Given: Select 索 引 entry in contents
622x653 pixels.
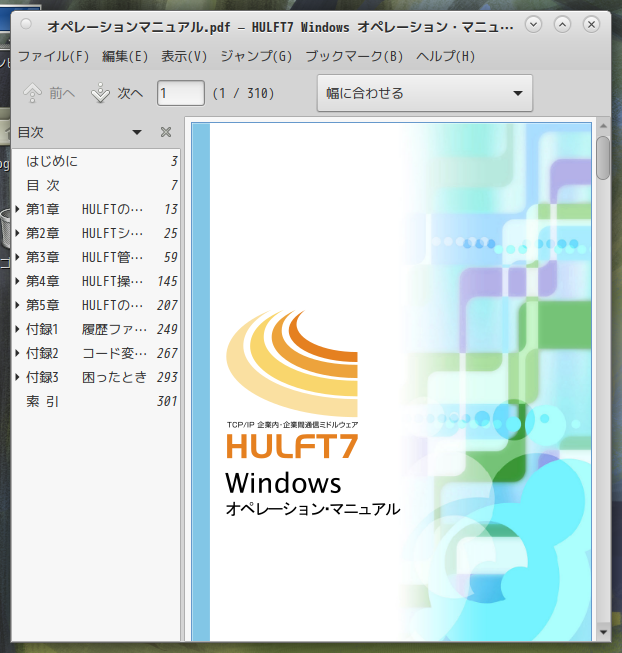Looking at the screenshot, I should pos(96,401).
